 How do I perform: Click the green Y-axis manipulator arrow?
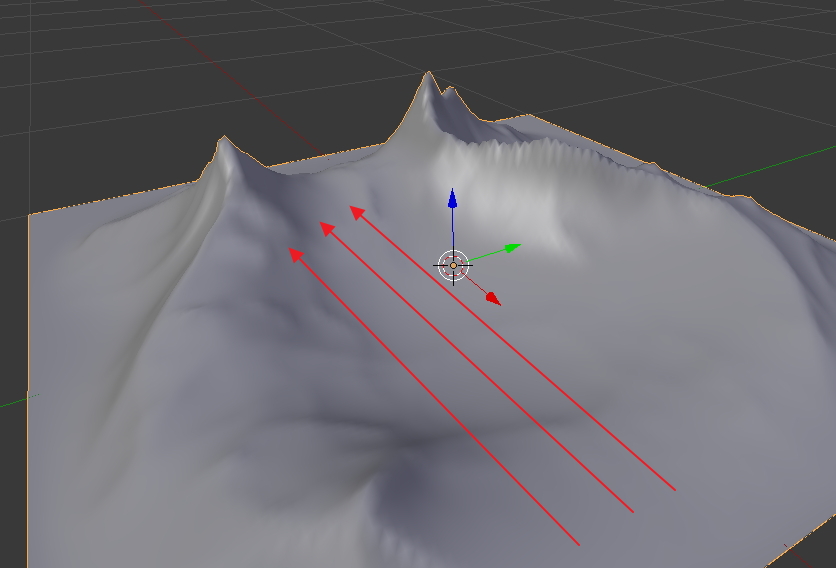512,248
